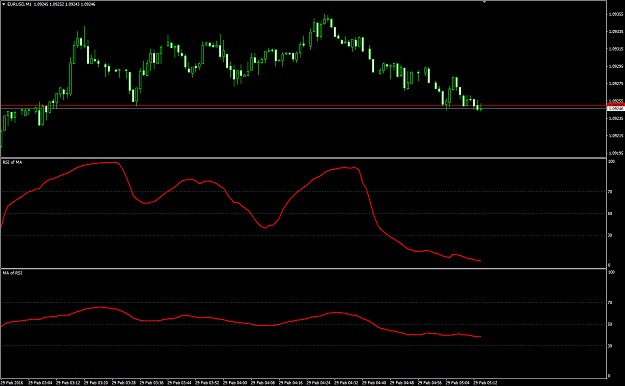
Task: Click the "29 Feb 04:00" time label
Action: [235, 383]
